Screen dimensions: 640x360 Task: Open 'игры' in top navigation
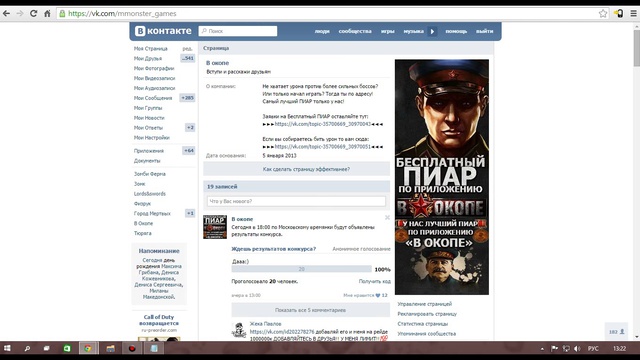[387, 31]
